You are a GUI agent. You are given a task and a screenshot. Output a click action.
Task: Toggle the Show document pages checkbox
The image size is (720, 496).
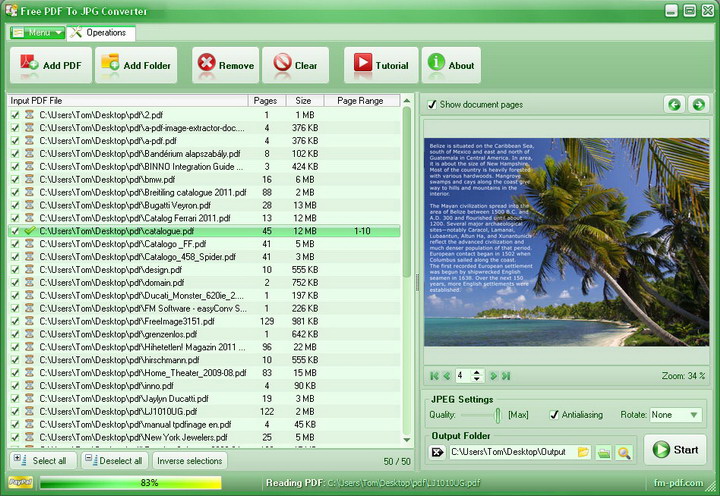[432, 105]
